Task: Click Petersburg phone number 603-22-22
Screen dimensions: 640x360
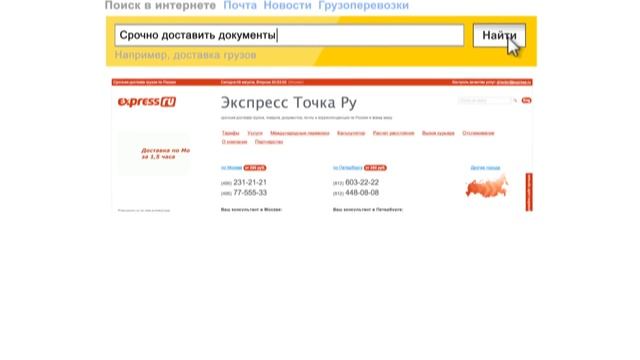Action: [362, 182]
